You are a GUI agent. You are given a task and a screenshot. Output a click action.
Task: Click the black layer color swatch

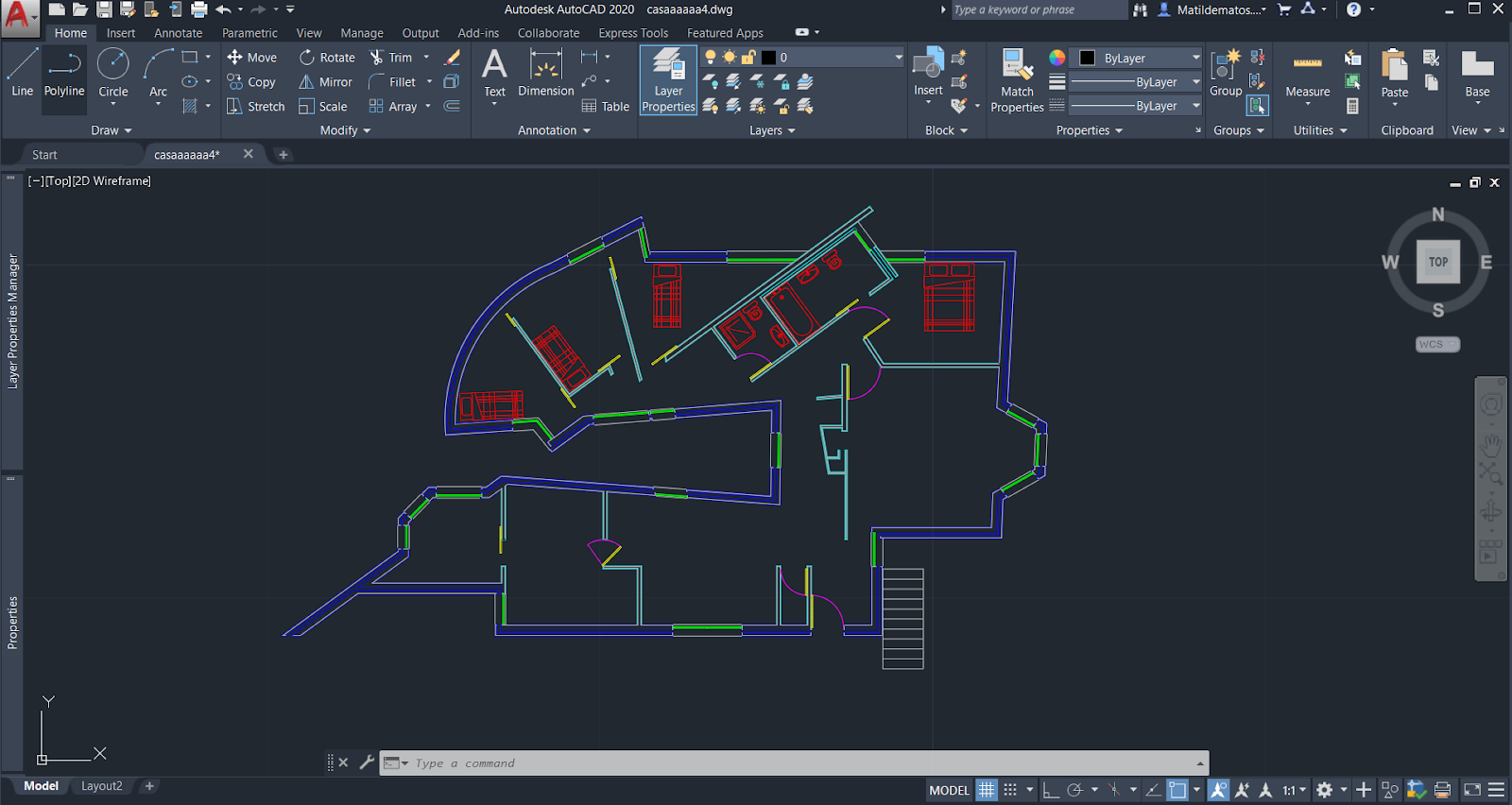(768, 58)
